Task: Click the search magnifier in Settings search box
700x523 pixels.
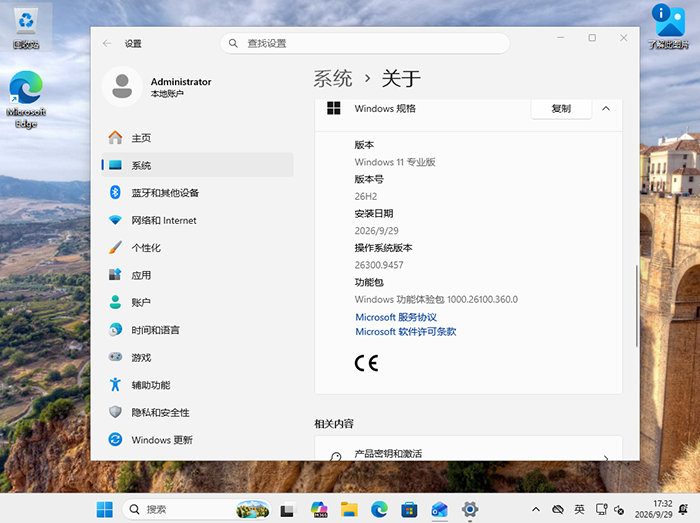Action: [233, 43]
